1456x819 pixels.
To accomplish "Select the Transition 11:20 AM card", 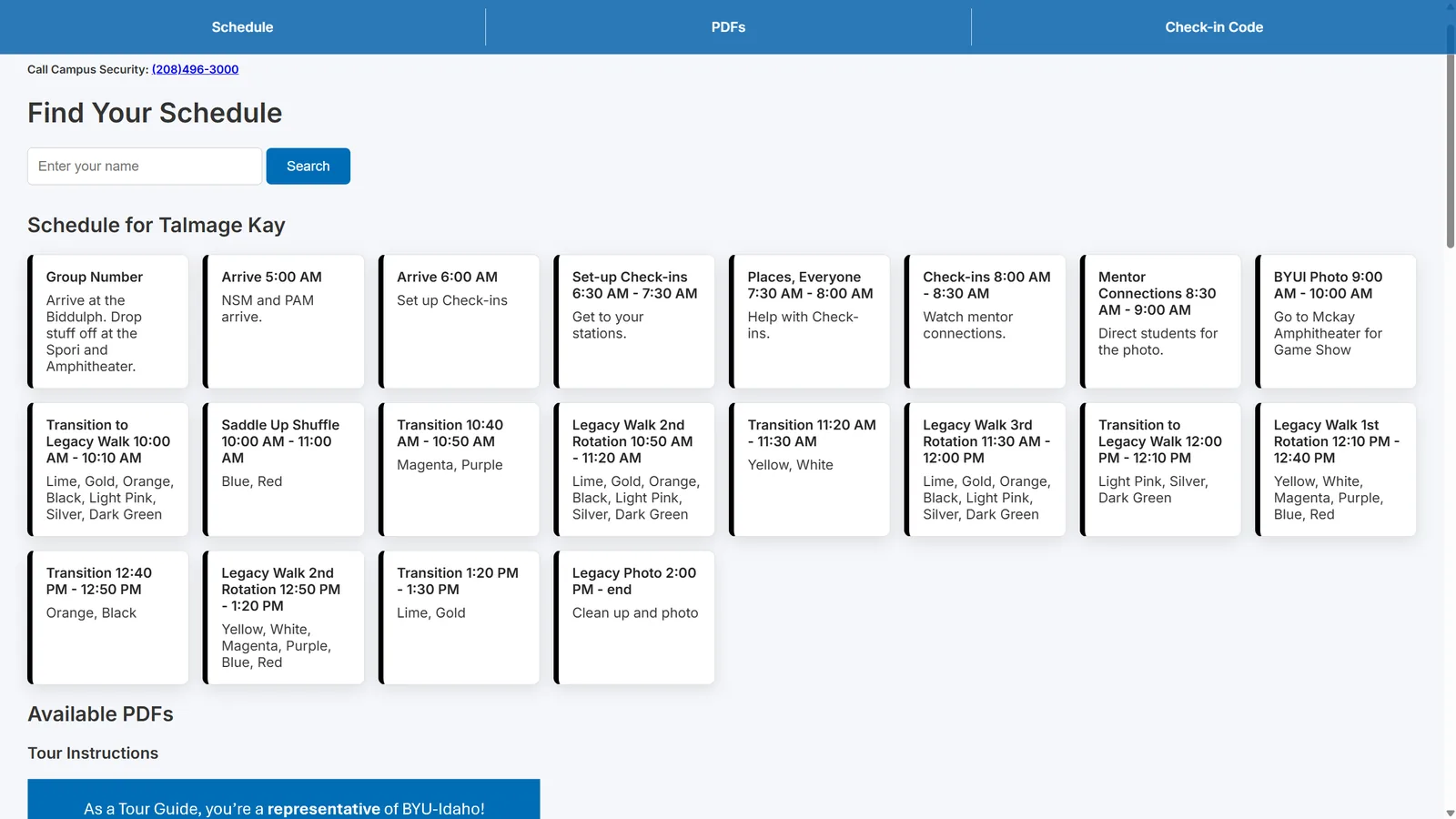I will [809, 469].
